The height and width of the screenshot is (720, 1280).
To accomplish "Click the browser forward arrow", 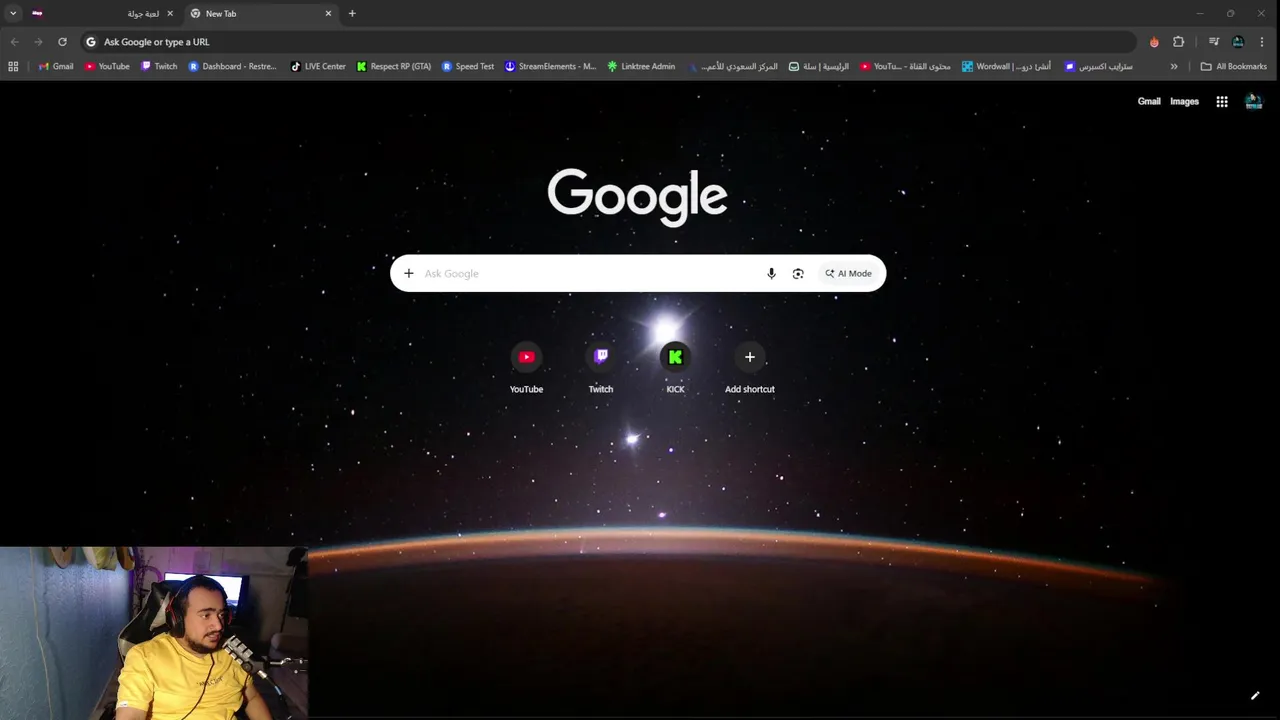I will click(x=38, y=42).
